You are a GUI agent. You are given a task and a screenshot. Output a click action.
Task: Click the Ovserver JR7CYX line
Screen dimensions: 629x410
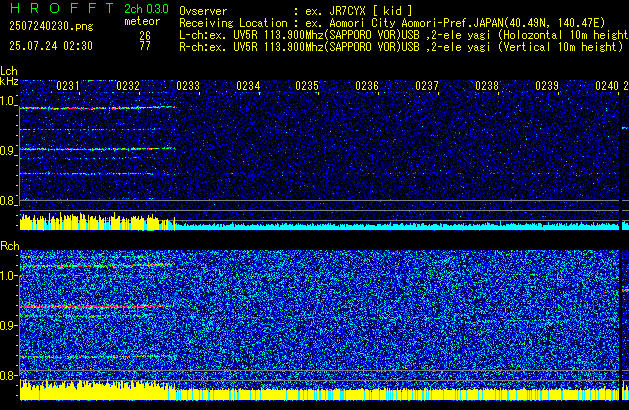(296, 11)
